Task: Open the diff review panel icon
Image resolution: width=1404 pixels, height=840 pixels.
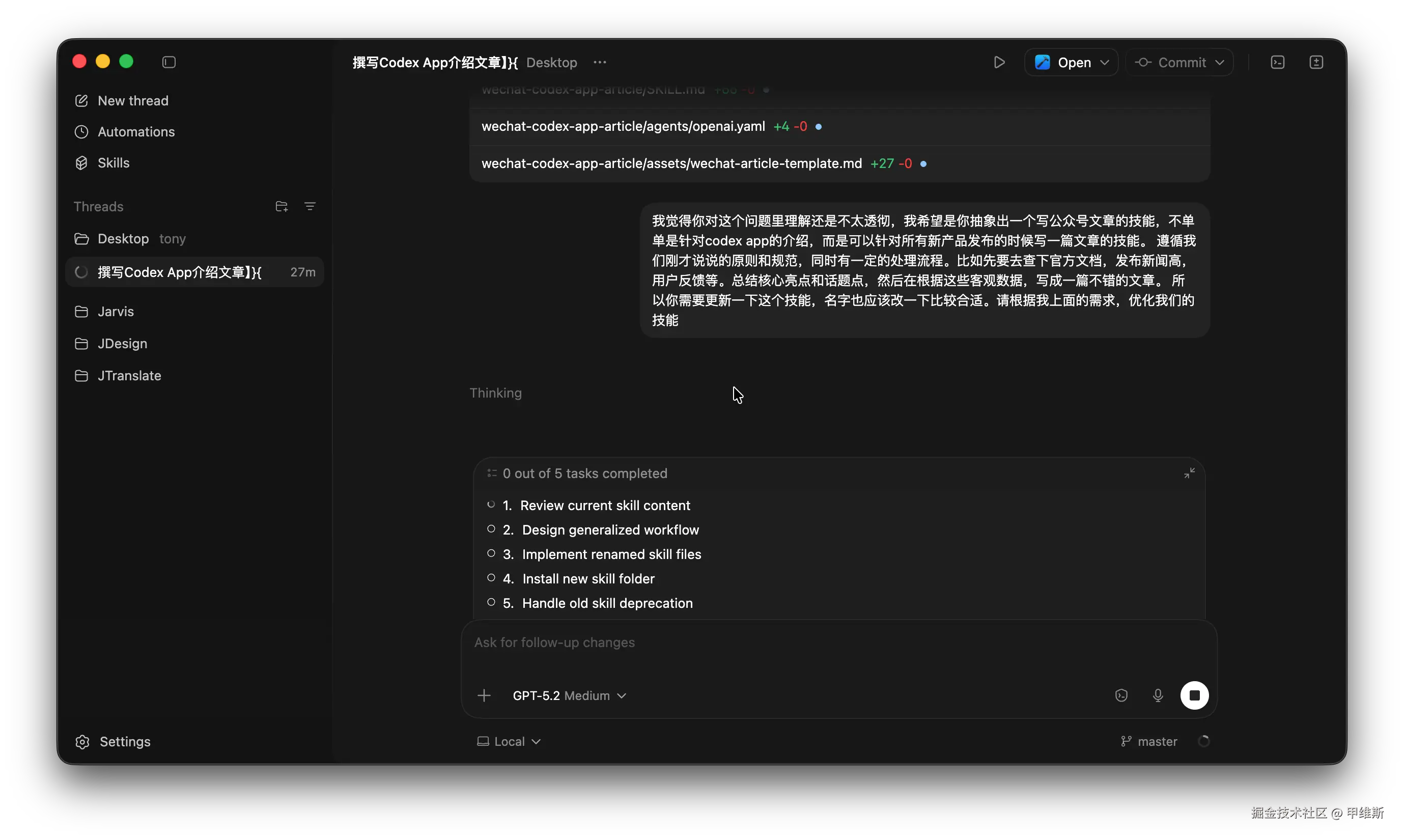Action: 1316,62
